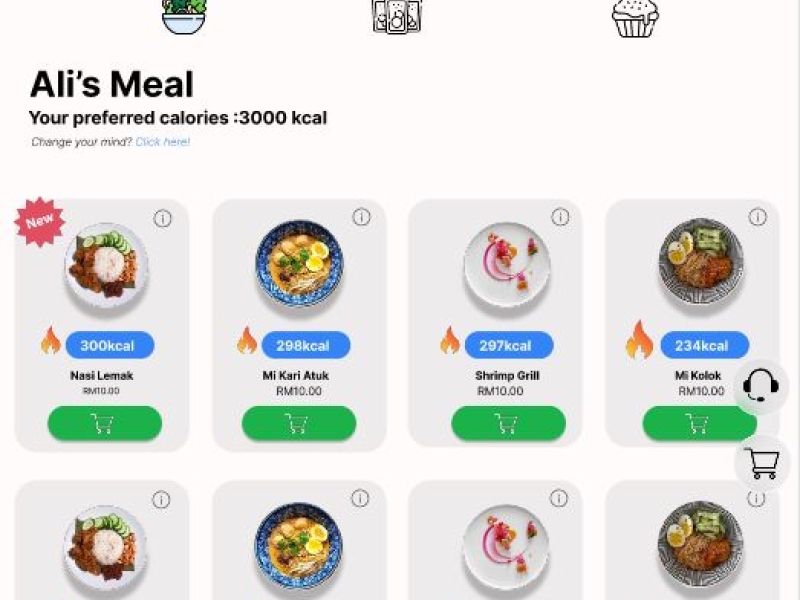Open info icon on second-row noodle card
The width and height of the screenshot is (800, 600).
(360, 498)
